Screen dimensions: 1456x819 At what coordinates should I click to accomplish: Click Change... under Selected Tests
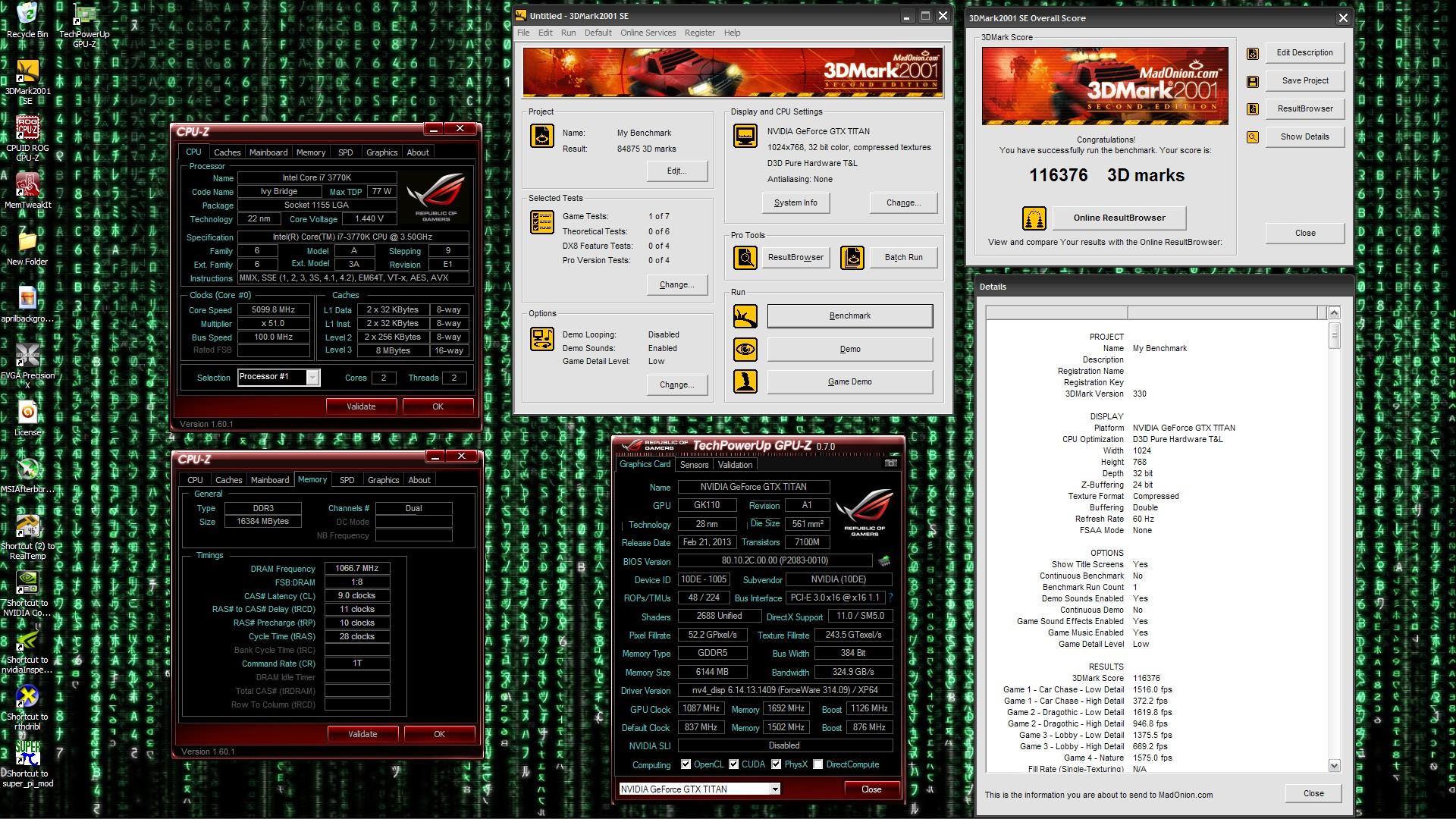676,284
